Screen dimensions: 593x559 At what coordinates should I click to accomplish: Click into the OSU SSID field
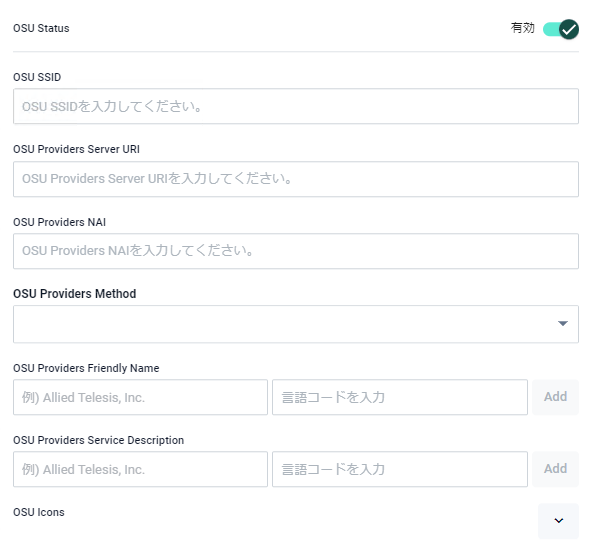click(296, 106)
